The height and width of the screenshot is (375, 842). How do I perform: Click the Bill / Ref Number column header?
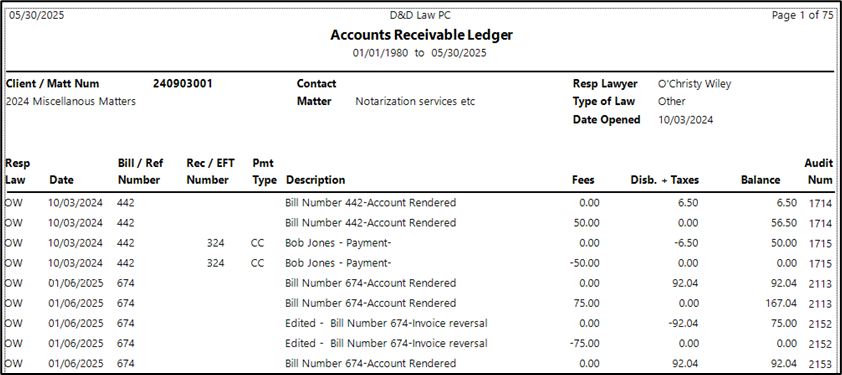pyautogui.click(x=141, y=171)
